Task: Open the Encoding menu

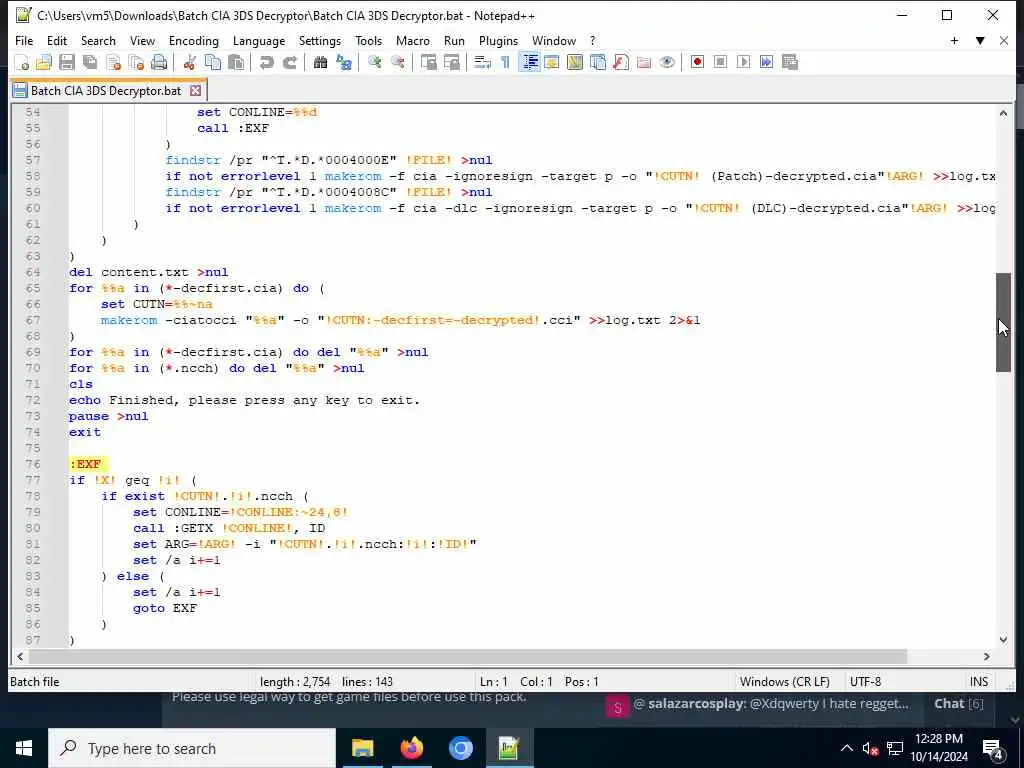Action: [194, 40]
